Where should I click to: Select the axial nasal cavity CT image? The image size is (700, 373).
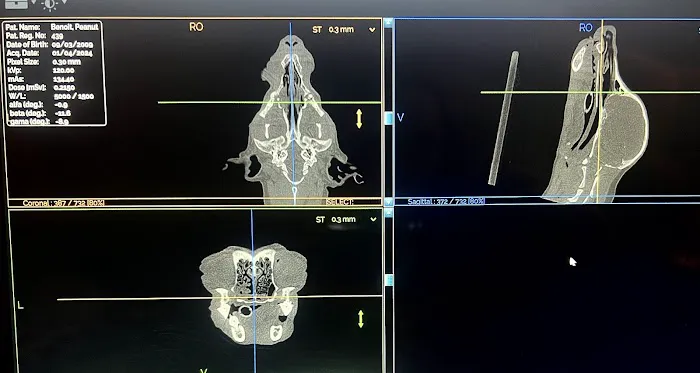[254, 294]
